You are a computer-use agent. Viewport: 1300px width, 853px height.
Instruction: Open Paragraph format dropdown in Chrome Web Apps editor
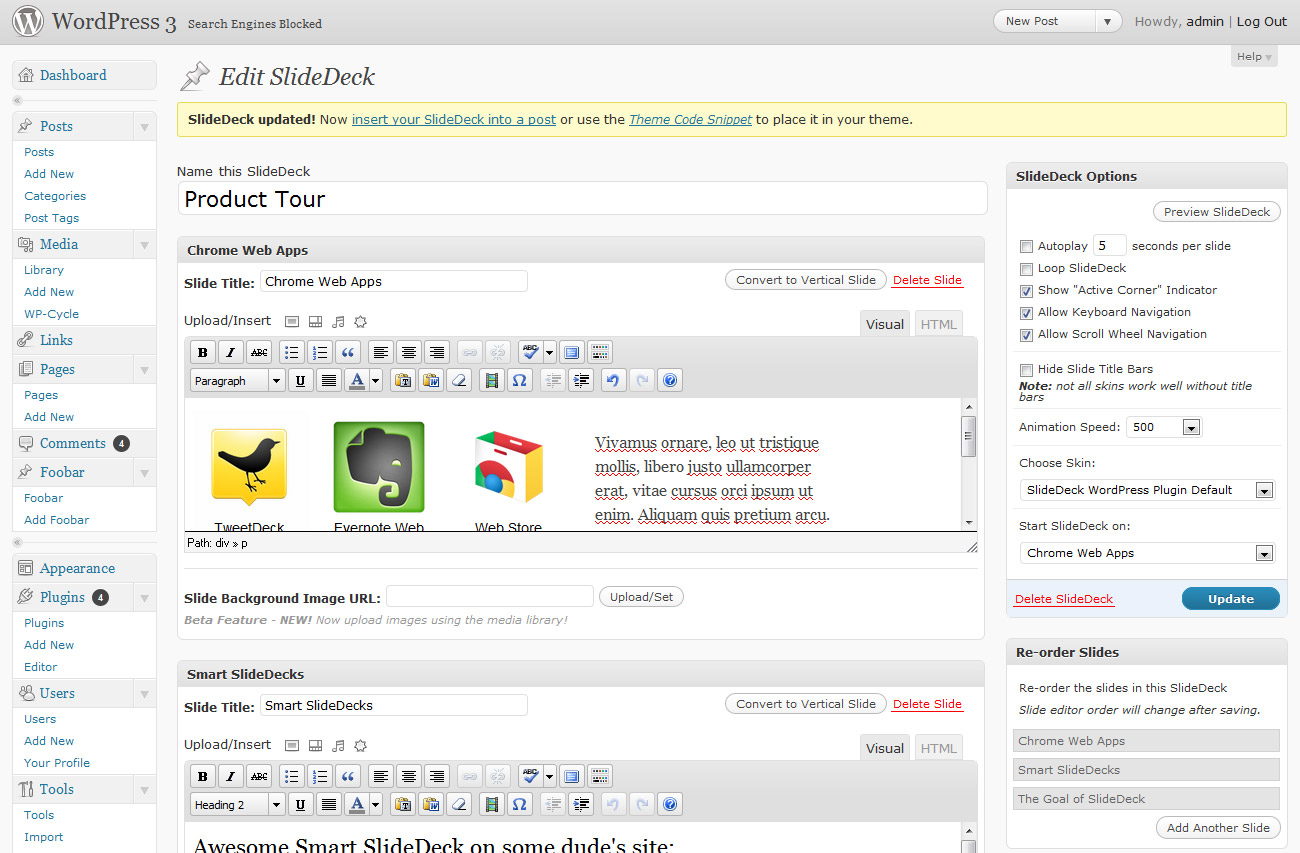[238, 381]
